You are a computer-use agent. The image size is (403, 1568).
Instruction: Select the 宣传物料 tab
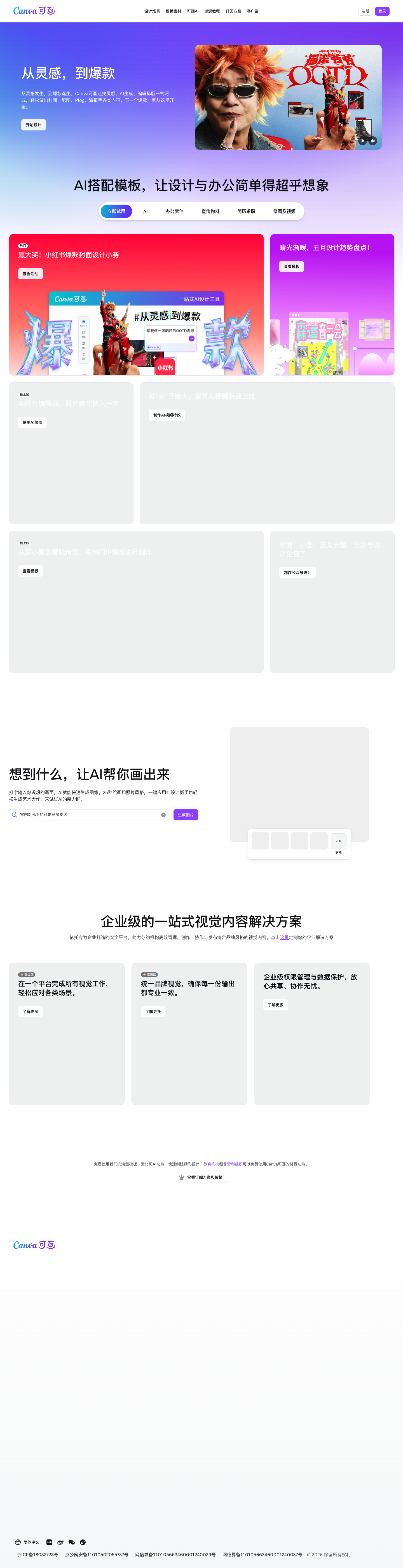[211, 211]
